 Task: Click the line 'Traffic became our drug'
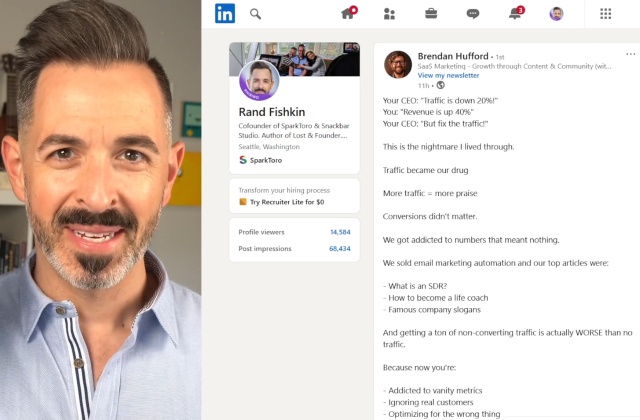pos(425,170)
